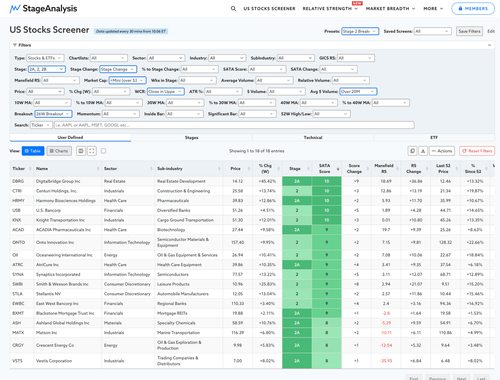Sort by Sector using its sort arrows
This screenshot has width=500, height=380.
pyautogui.click(x=151, y=169)
